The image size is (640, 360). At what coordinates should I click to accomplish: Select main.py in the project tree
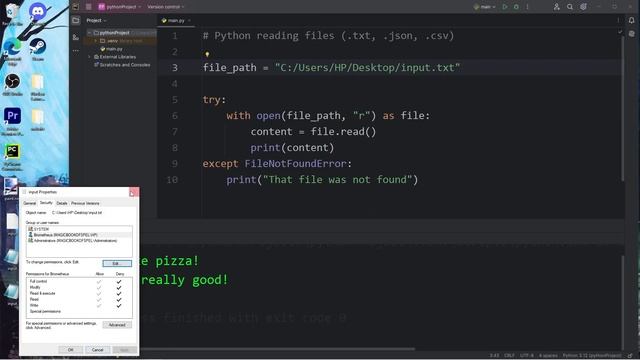(111, 49)
